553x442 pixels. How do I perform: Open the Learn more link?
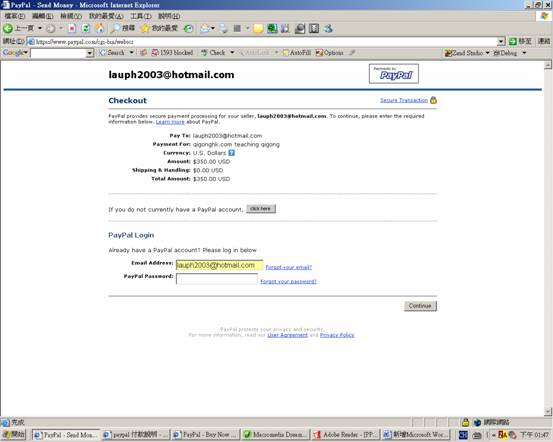(x=170, y=122)
